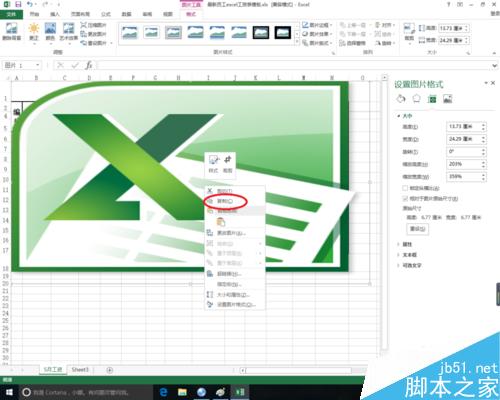Viewport: 500px width, 400px height.
Task: Open the Reset Picture dropdown arrow
Action: pos(111,43)
